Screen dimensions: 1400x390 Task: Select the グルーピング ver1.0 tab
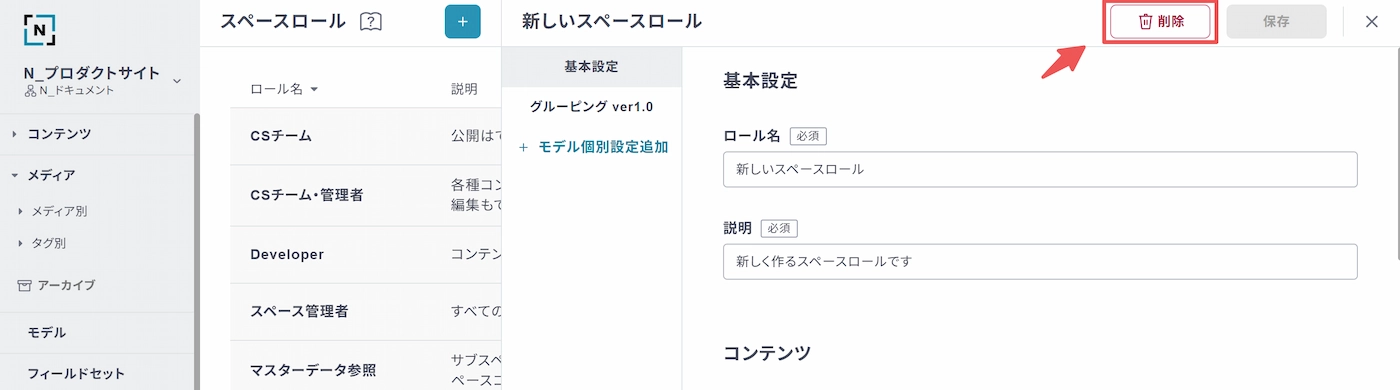point(591,106)
